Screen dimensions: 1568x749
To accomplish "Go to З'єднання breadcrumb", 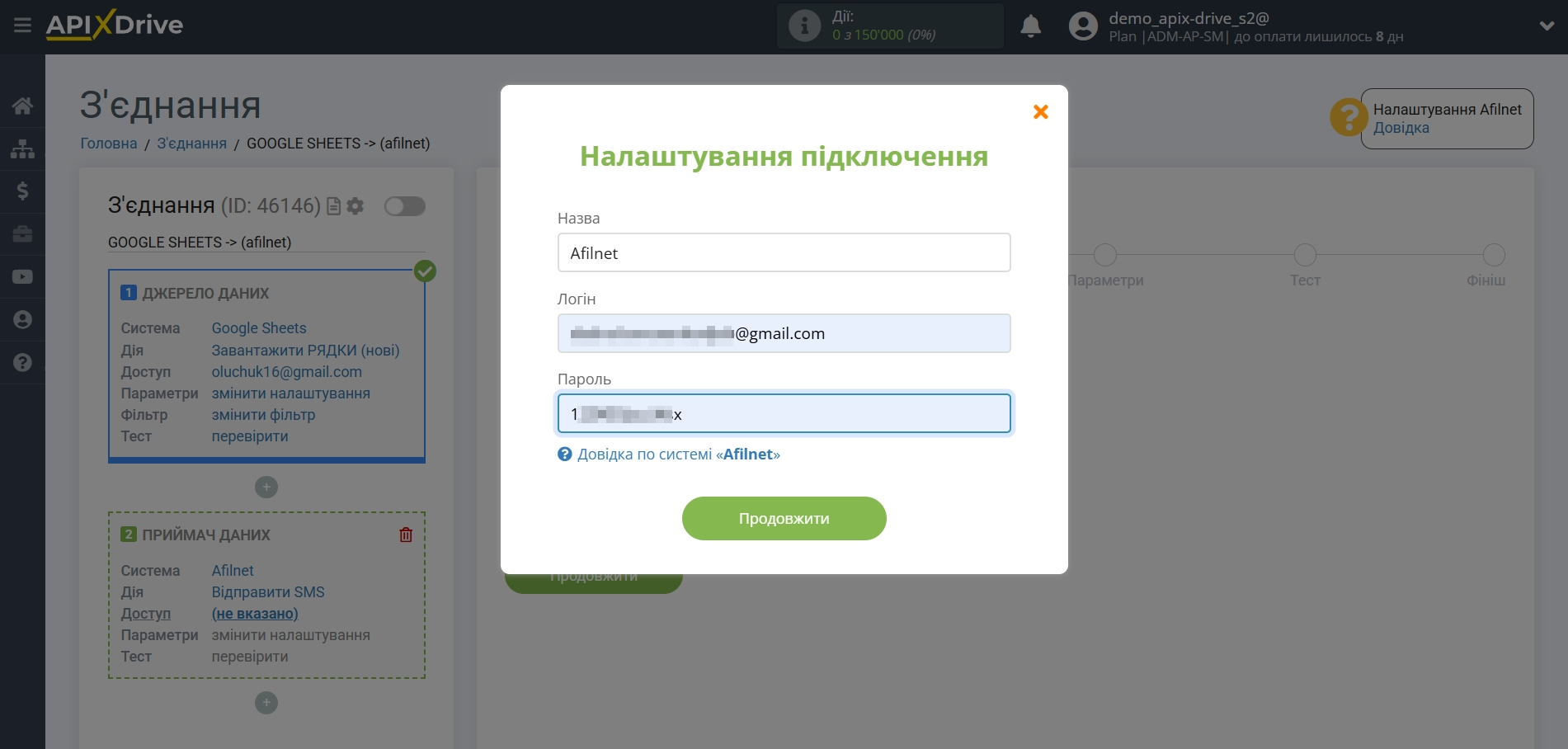I will pos(191,144).
